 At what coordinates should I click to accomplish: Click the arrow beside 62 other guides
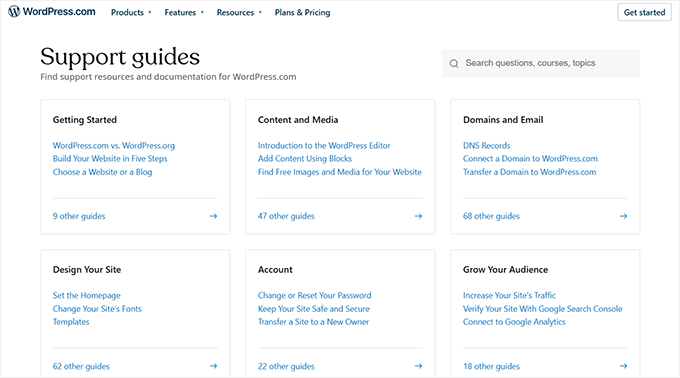point(213,366)
